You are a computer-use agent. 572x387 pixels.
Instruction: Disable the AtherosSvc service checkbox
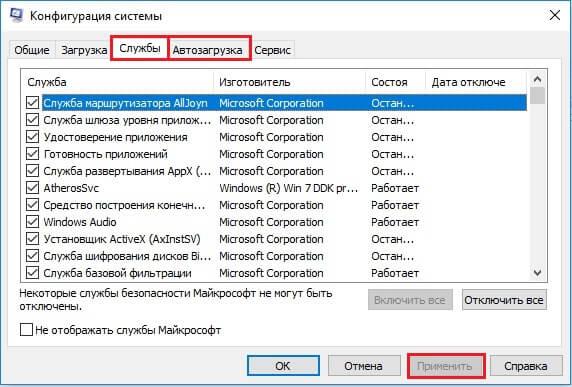pos(32,188)
